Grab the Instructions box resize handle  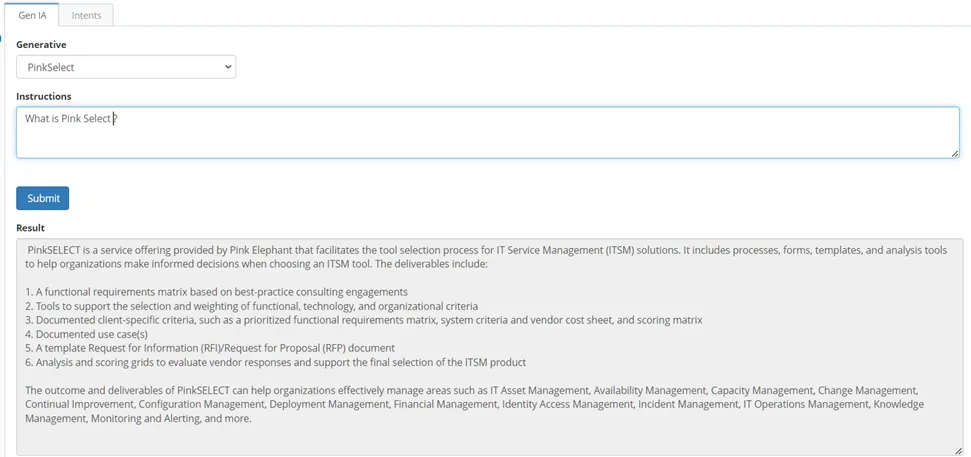coord(955,154)
